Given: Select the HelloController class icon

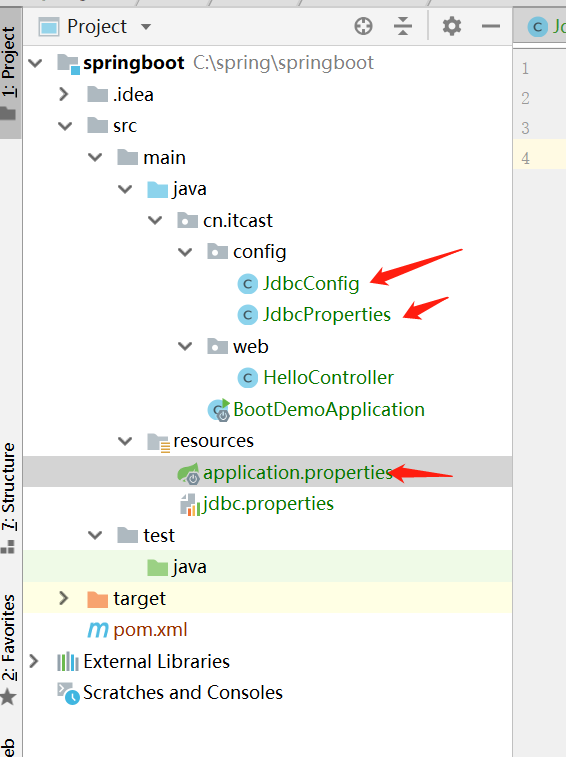Looking at the screenshot, I should [x=248, y=378].
